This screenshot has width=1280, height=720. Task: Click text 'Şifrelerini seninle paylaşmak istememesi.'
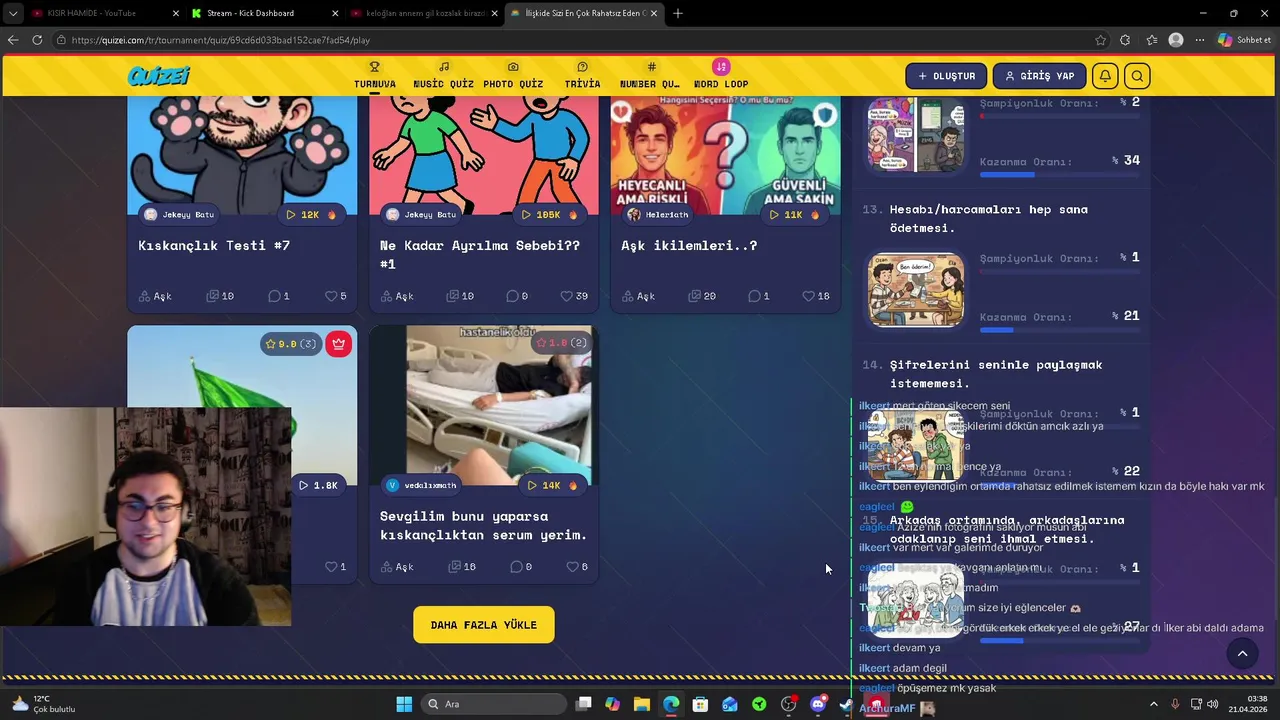tap(996, 374)
